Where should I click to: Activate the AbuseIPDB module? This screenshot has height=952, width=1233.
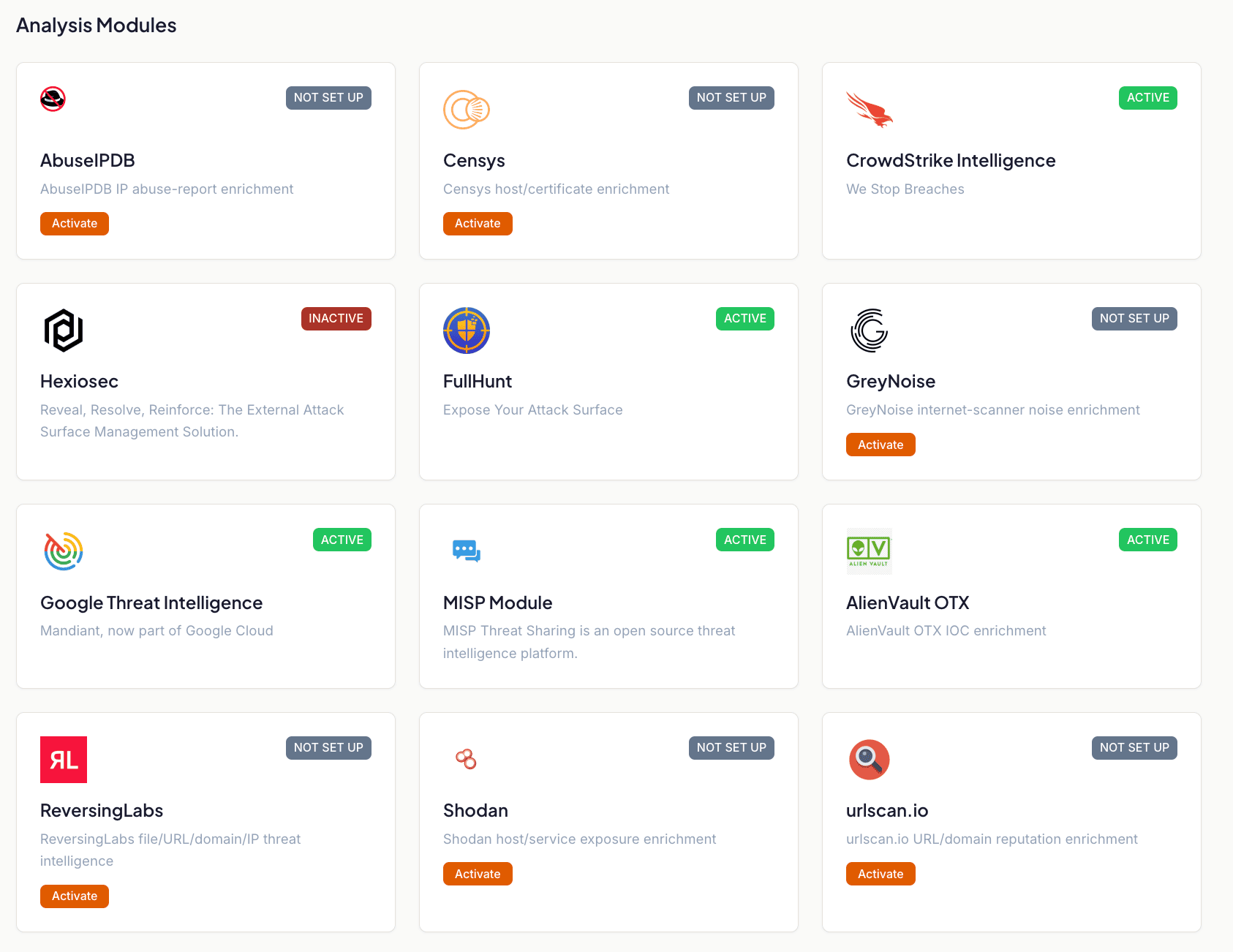click(75, 224)
